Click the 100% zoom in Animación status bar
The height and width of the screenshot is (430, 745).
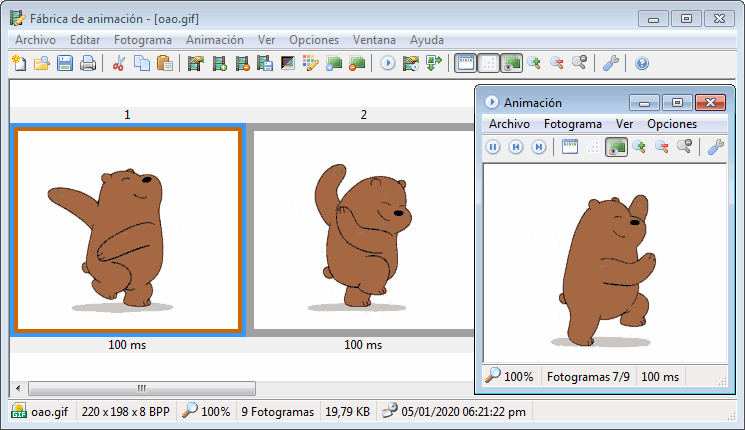click(509, 377)
